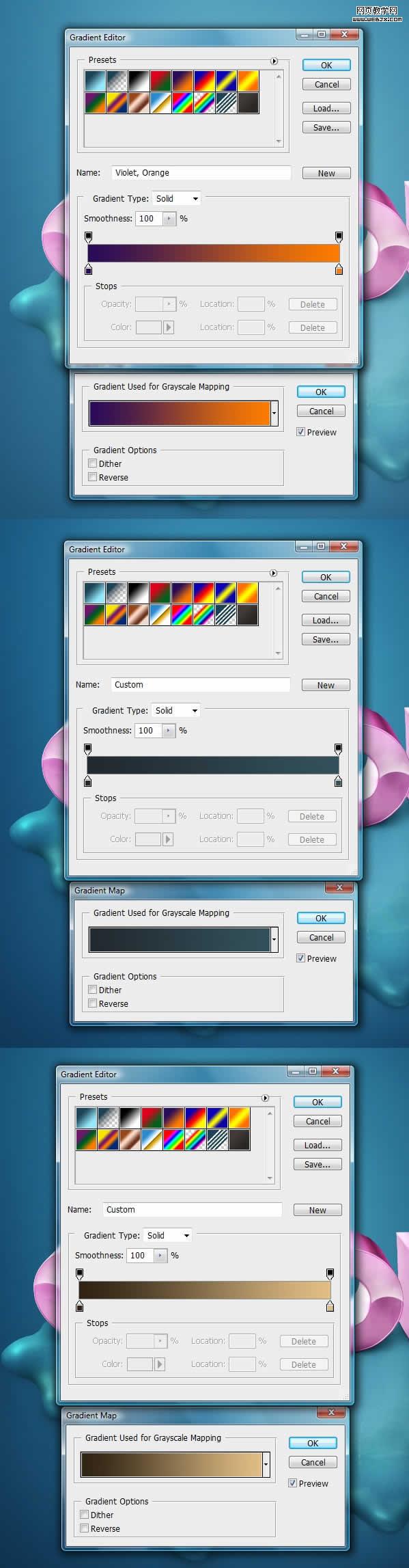Click Cancel in the dark-gray Gradient Map dialog

[321, 938]
